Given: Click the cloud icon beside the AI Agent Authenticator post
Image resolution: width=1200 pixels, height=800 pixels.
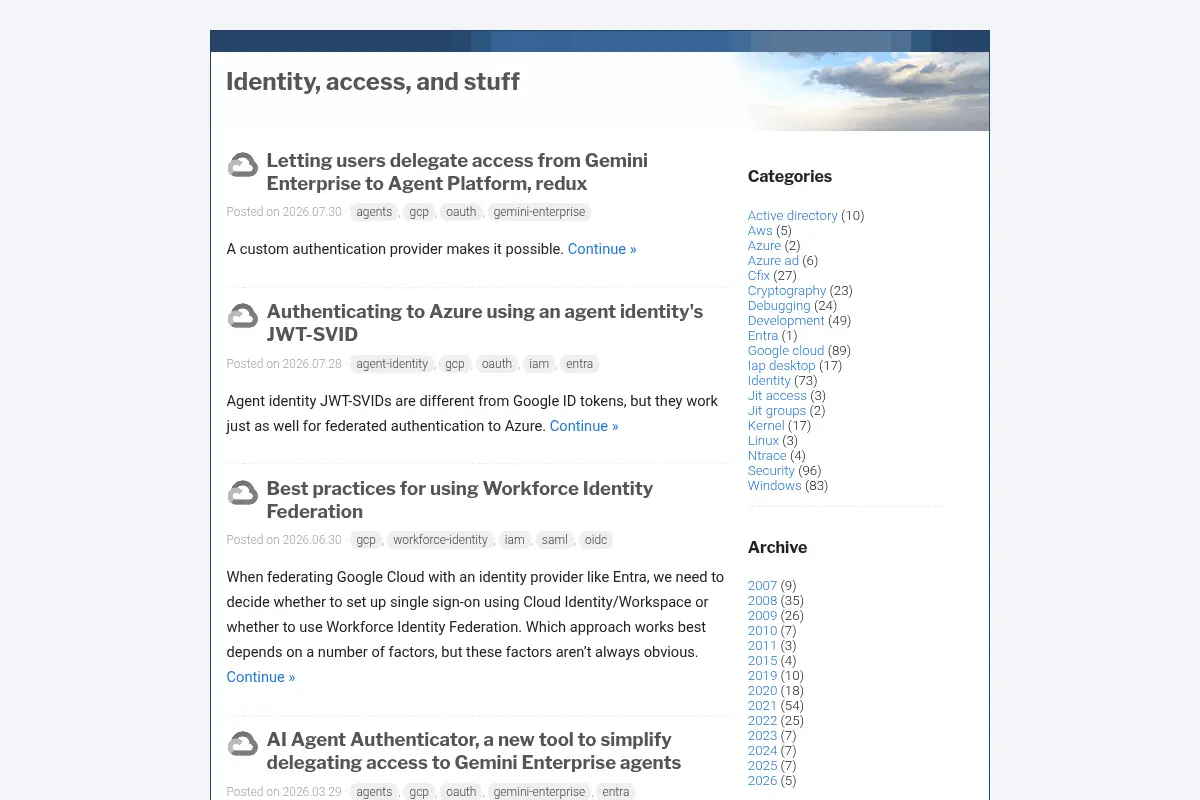Looking at the screenshot, I should [243, 744].
